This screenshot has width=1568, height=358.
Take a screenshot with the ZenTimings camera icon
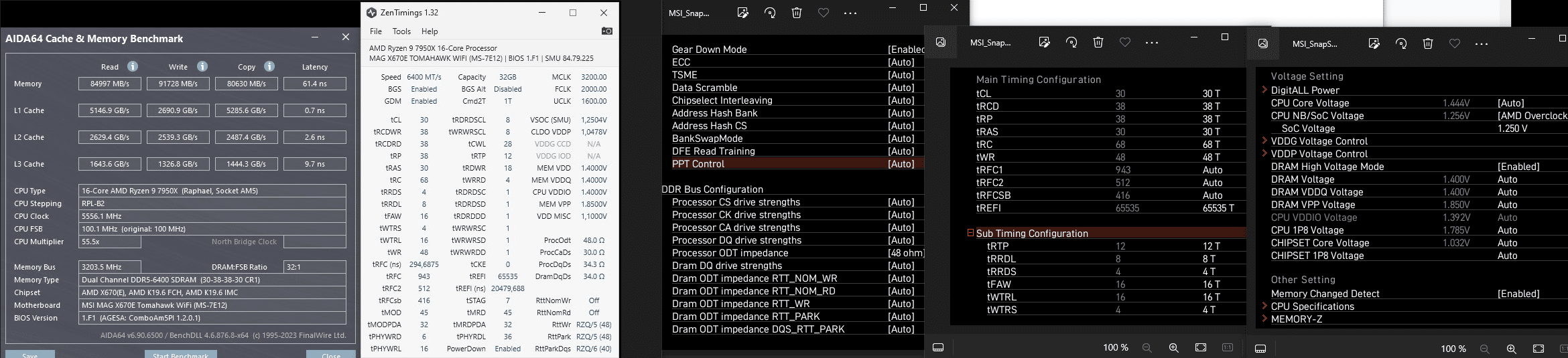(x=606, y=31)
